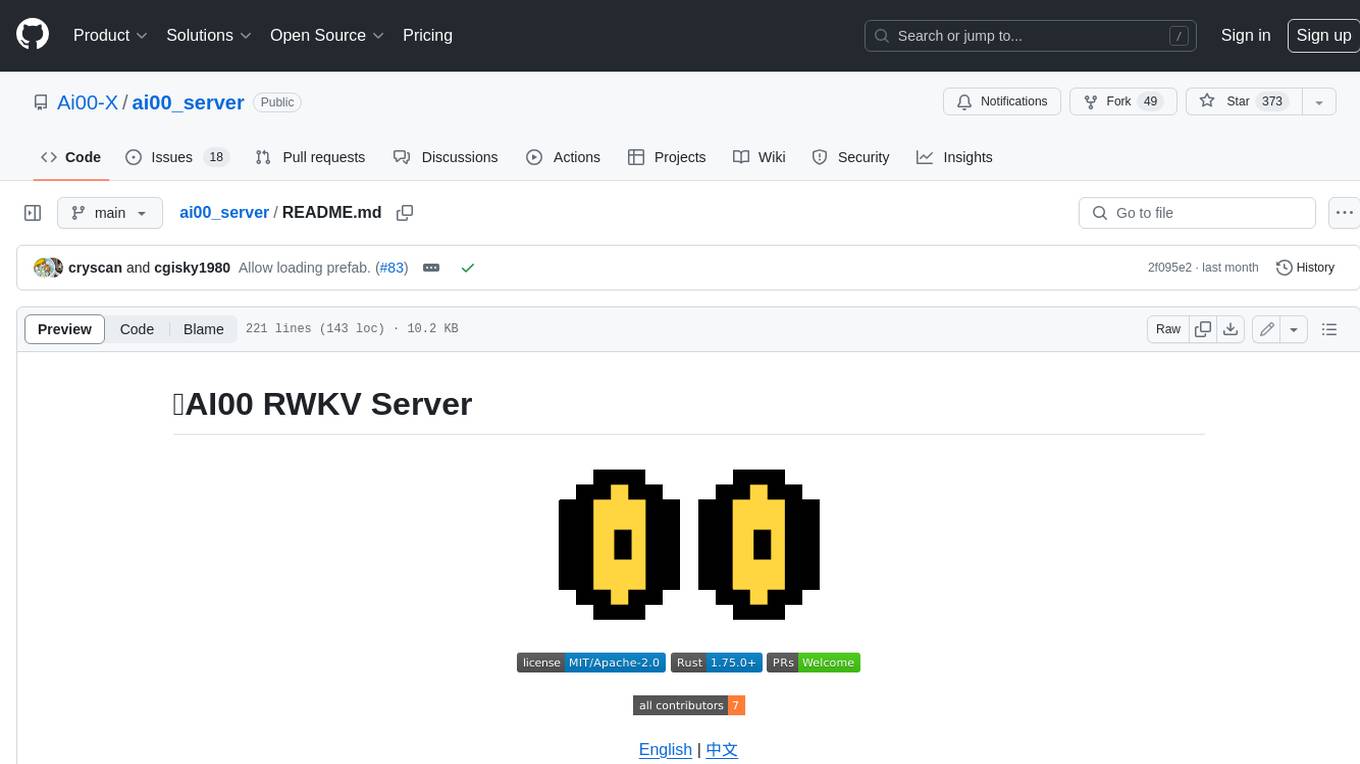Fork the repository
The image size is (1360, 764).
pos(1123,102)
